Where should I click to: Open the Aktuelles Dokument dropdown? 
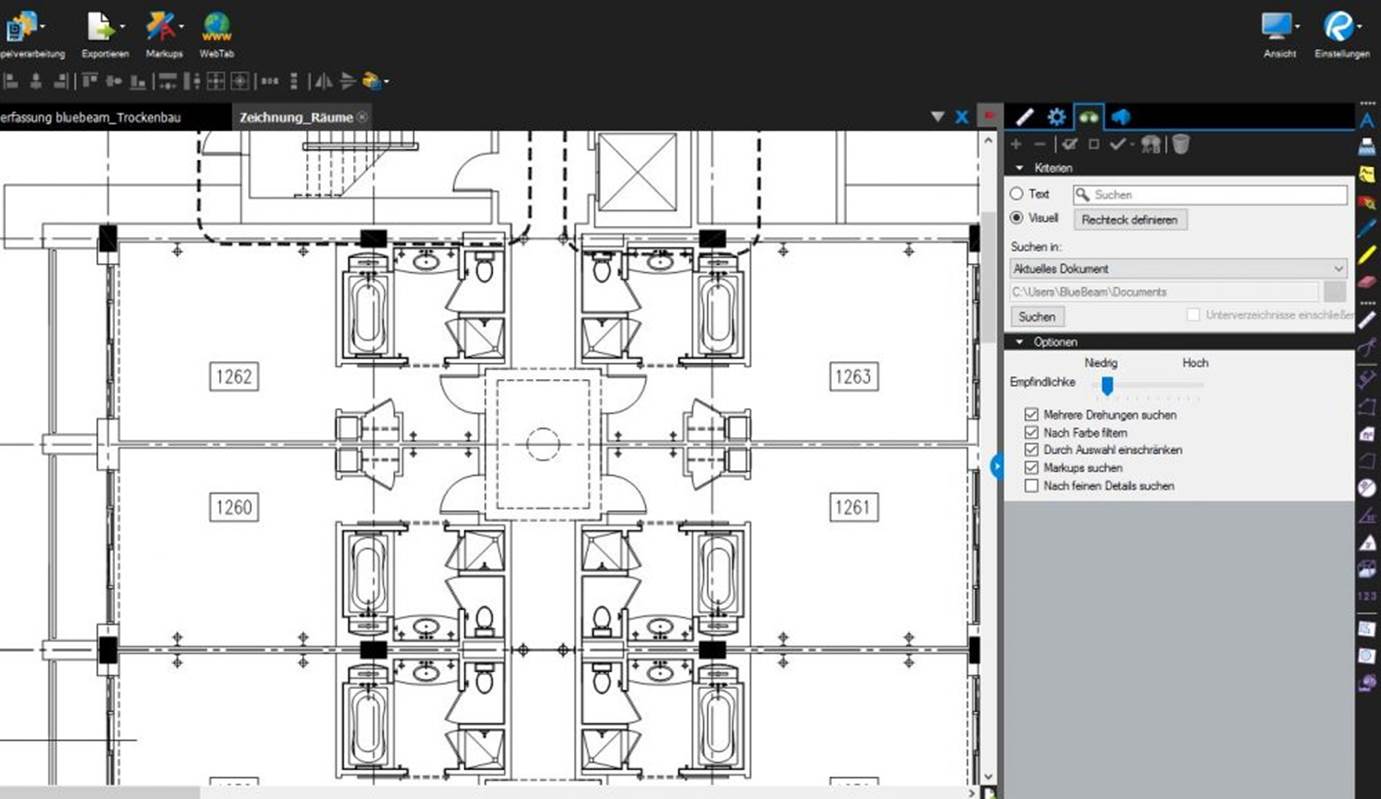pos(1179,269)
